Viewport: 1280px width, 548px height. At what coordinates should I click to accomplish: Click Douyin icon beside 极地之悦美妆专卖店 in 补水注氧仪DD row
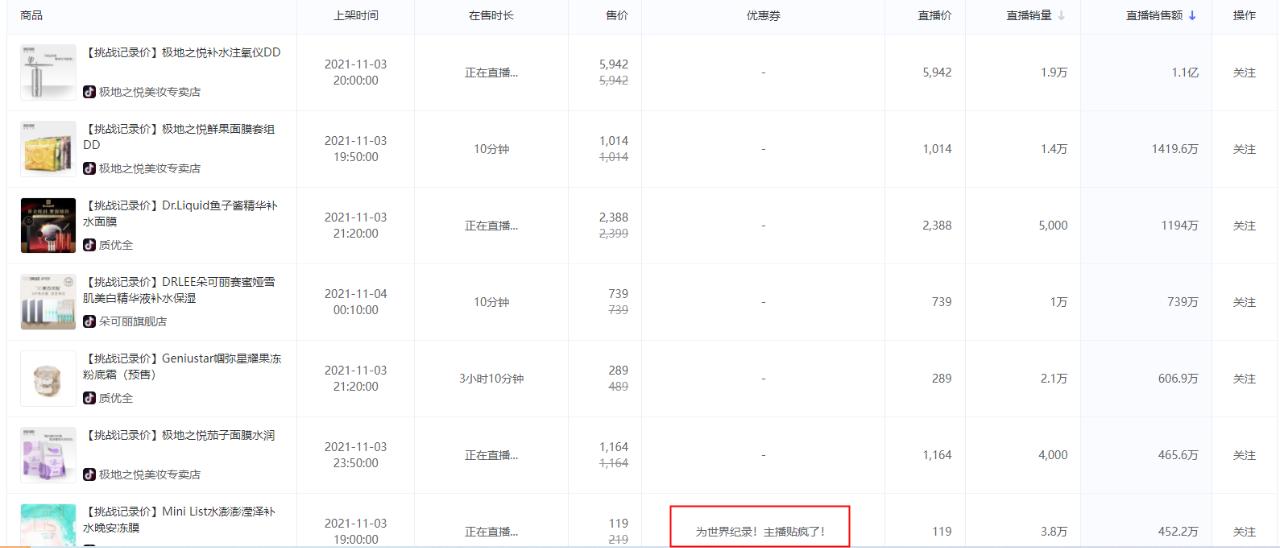[90, 92]
